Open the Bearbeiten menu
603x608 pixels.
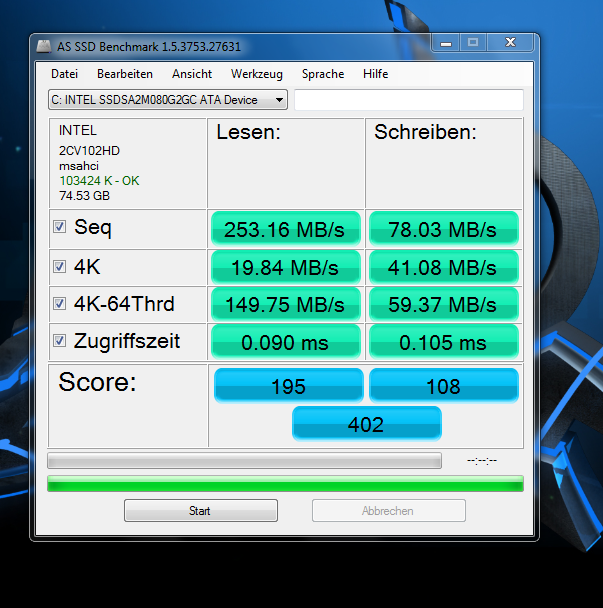tap(125, 74)
